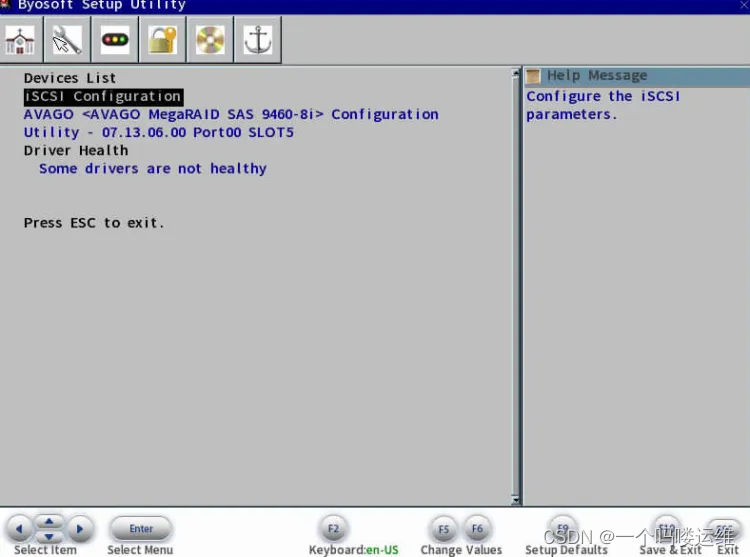Click the Enter Select Menu button
The height and width of the screenshot is (557, 750).
point(141,529)
